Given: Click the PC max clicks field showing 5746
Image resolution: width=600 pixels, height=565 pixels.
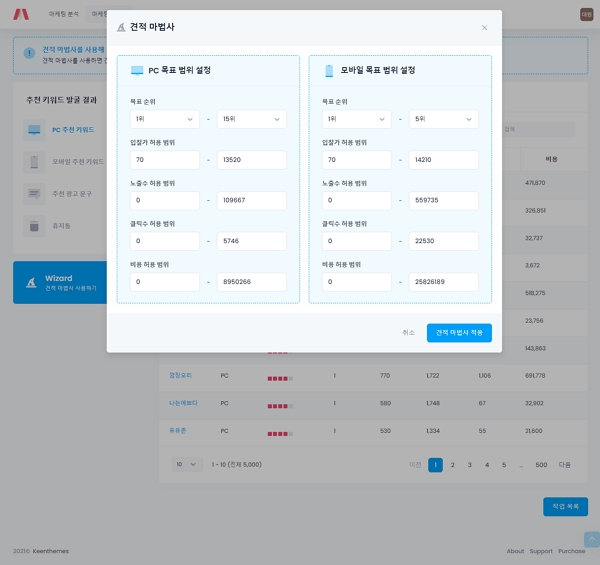Looking at the screenshot, I should 251,241.
